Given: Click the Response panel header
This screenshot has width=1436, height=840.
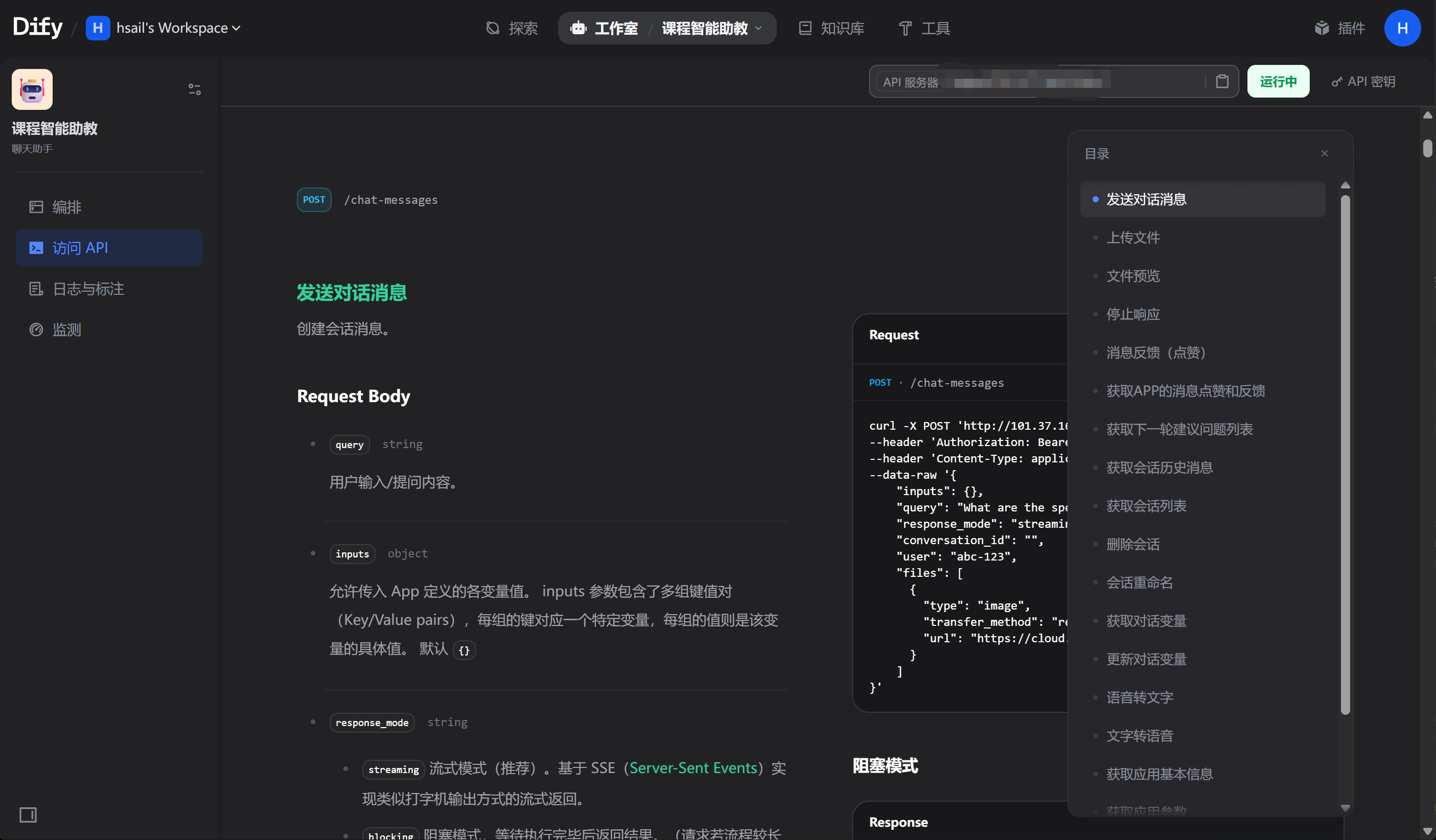Looking at the screenshot, I should click(898, 822).
